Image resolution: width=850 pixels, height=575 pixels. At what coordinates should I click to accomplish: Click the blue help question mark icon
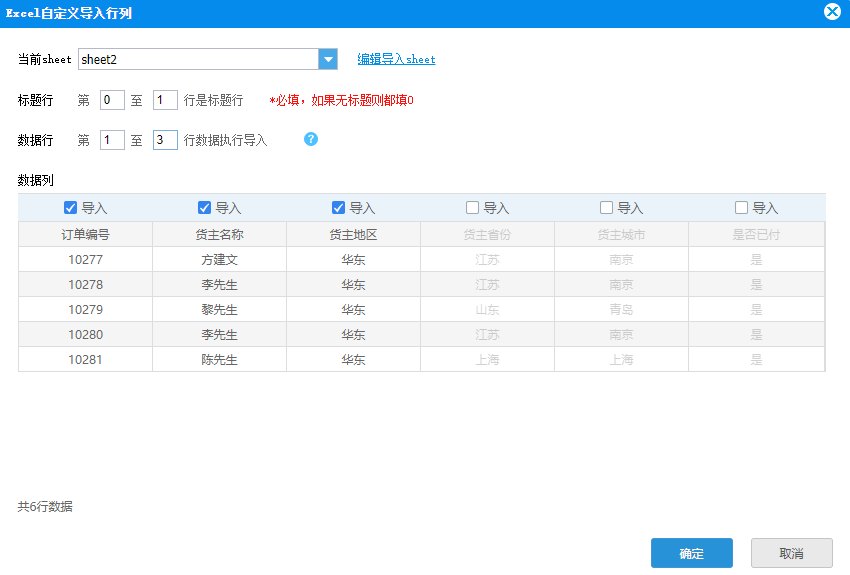(311, 139)
